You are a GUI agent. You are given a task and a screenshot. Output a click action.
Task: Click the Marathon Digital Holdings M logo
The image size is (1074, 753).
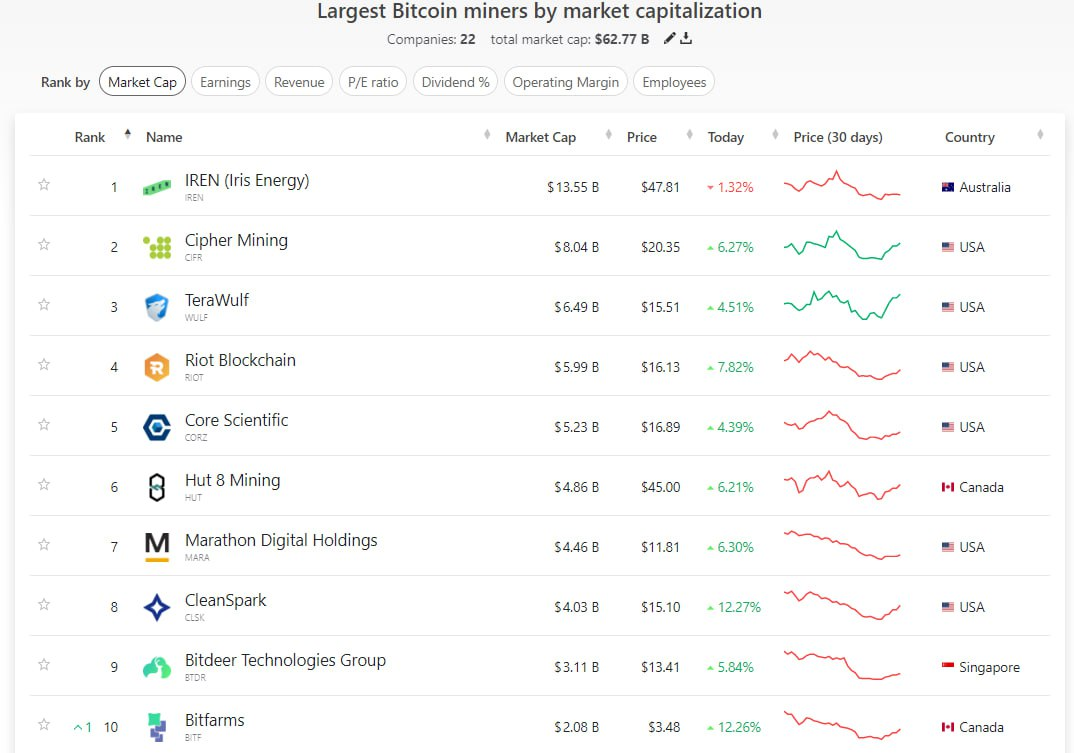click(157, 547)
